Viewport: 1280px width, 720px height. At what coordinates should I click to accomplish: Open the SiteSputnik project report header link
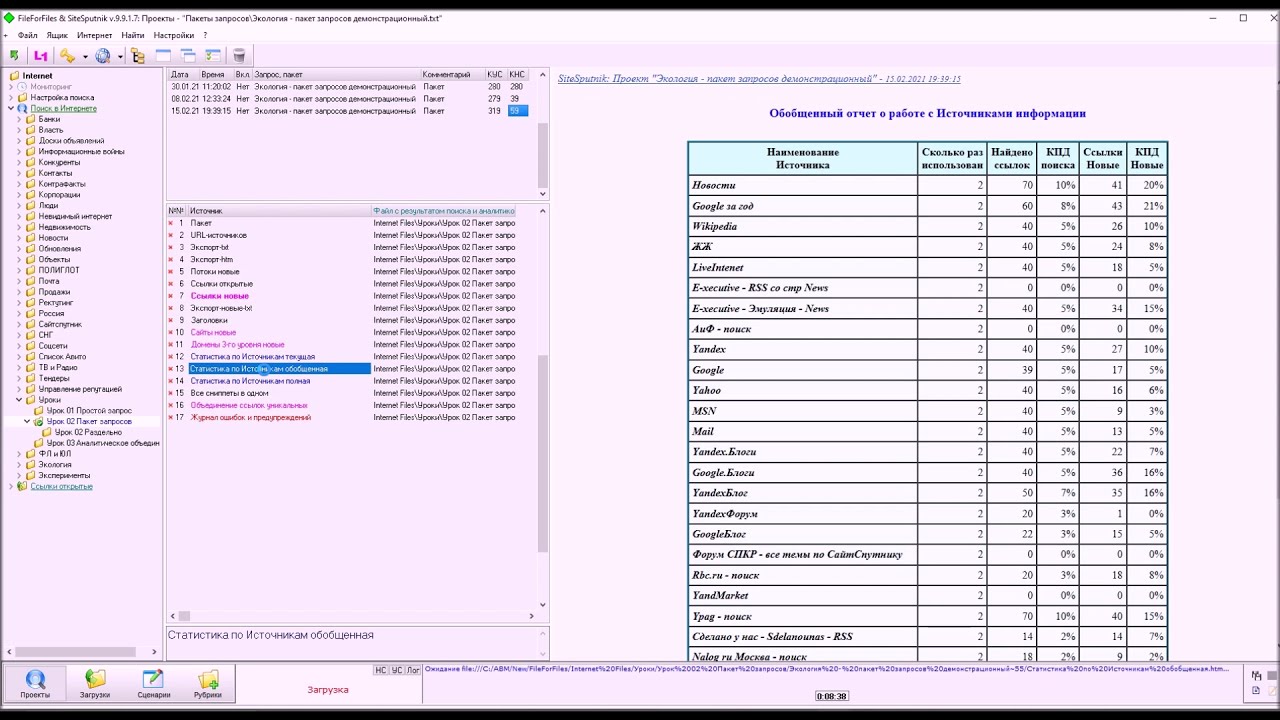pyautogui.click(x=759, y=79)
